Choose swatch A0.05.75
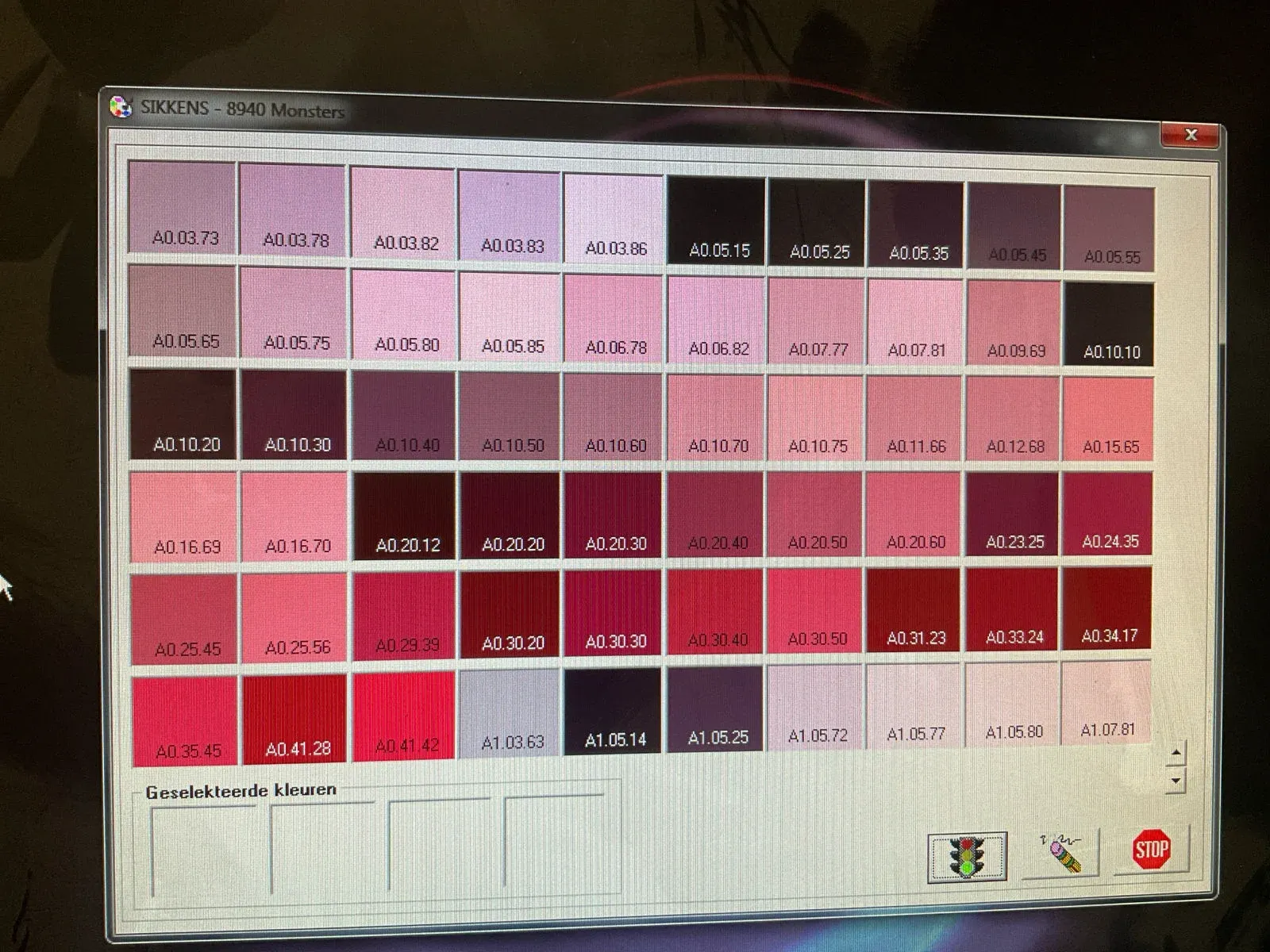The width and height of the screenshot is (1270, 952). [x=294, y=313]
